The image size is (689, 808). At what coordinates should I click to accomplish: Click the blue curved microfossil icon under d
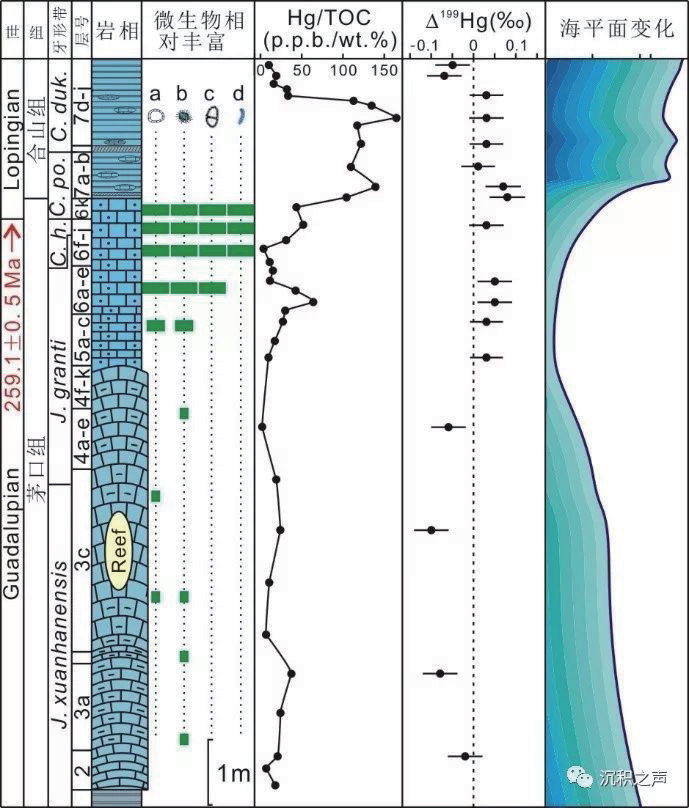click(x=240, y=116)
